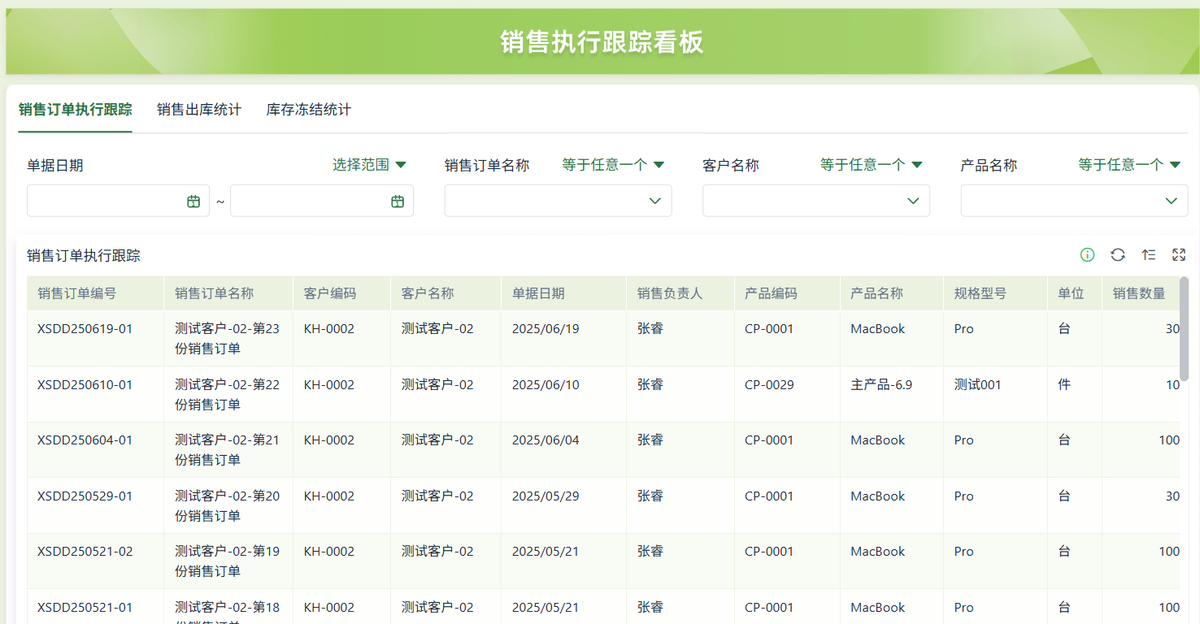Change the 销售订单名称 filter operator 等于任意一个
This screenshot has width=1200, height=624.
coord(613,165)
